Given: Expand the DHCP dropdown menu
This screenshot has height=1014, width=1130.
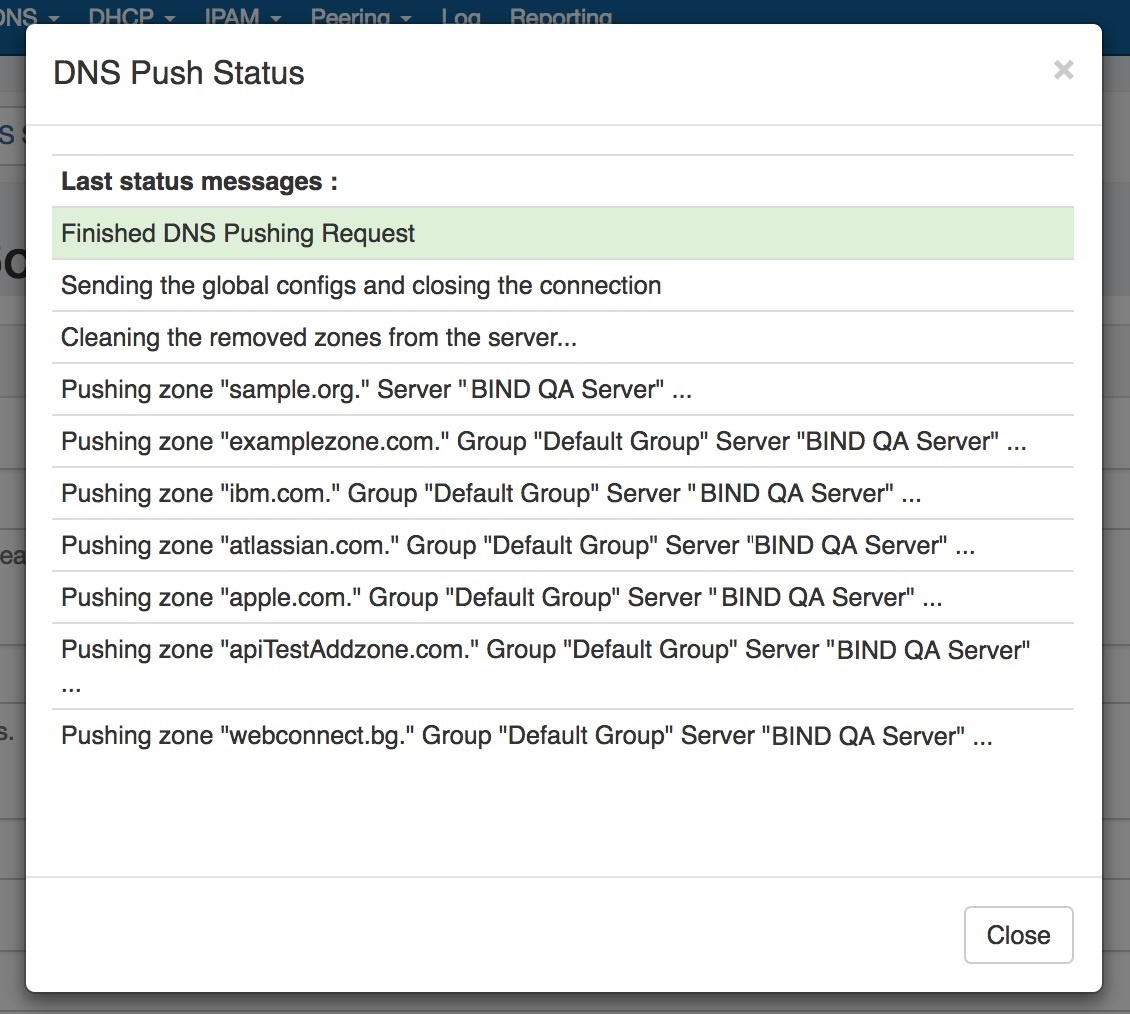Looking at the screenshot, I should [x=132, y=17].
